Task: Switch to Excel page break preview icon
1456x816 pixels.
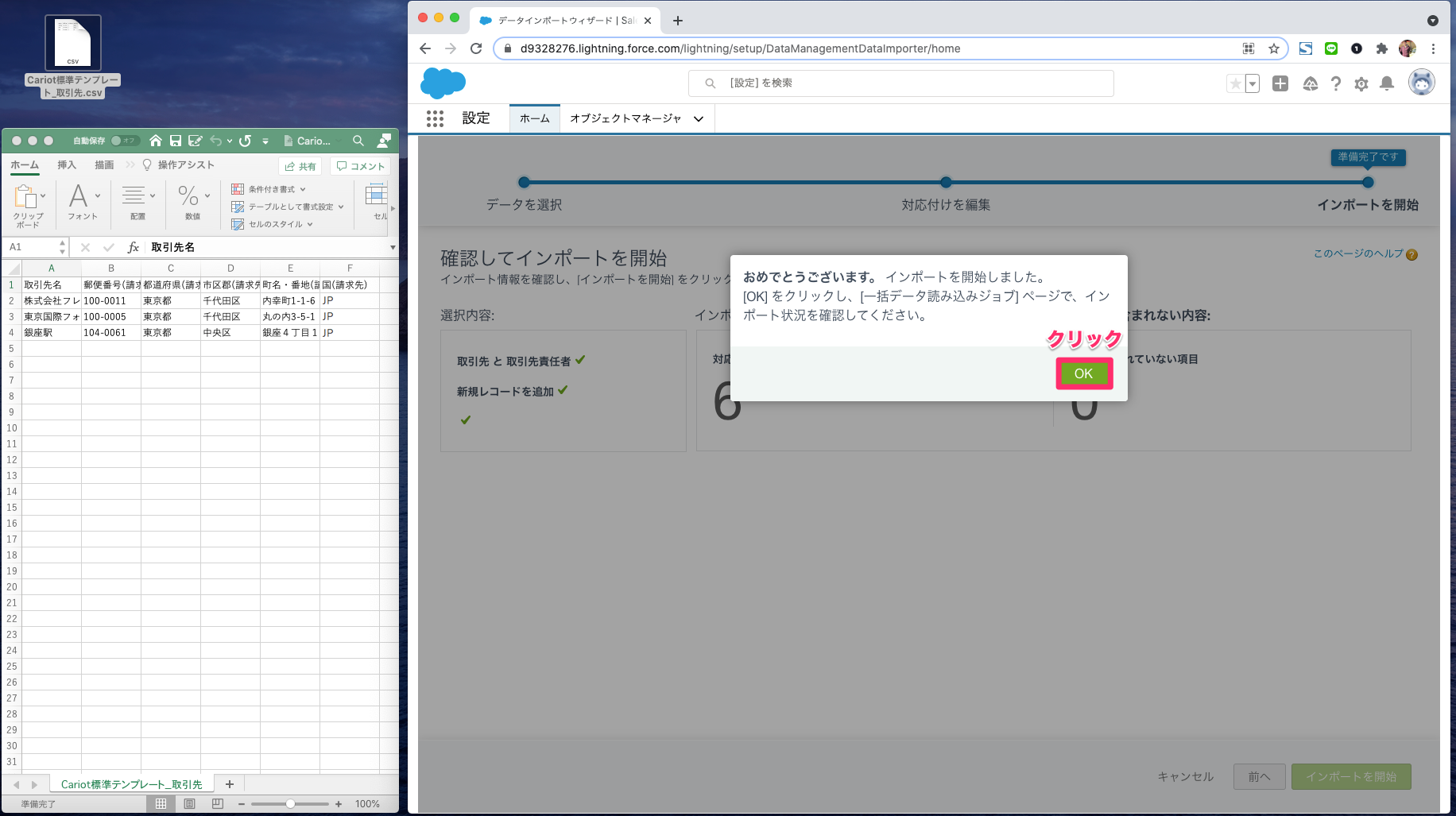Action: pyautogui.click(x=218, y=804)
